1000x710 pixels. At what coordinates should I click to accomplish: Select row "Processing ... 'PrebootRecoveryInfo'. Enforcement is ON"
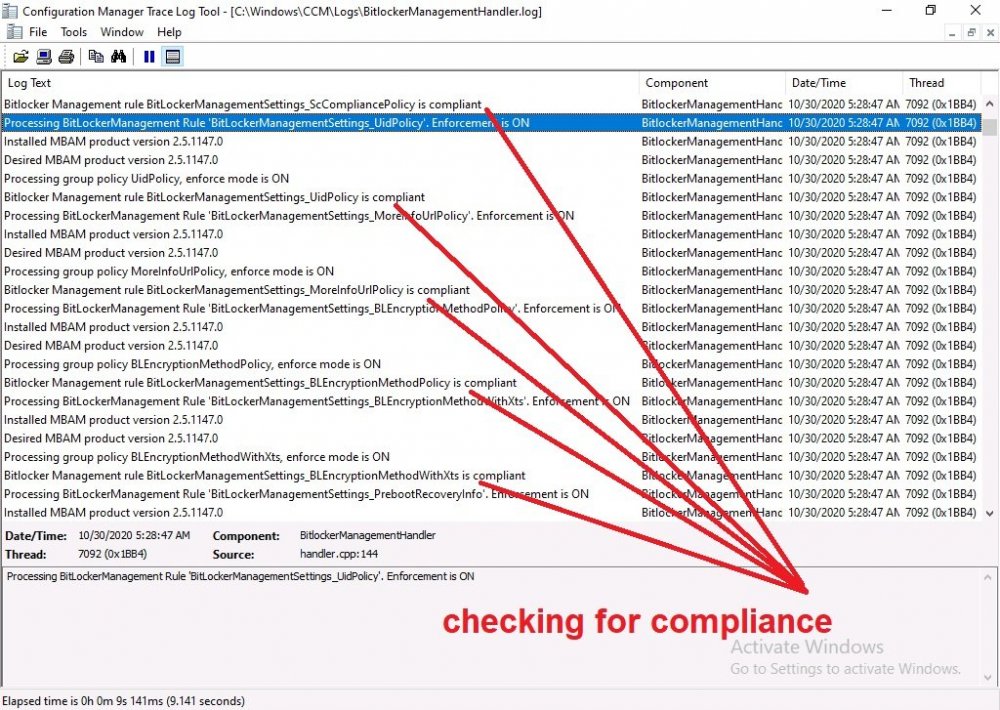(491, 494)
